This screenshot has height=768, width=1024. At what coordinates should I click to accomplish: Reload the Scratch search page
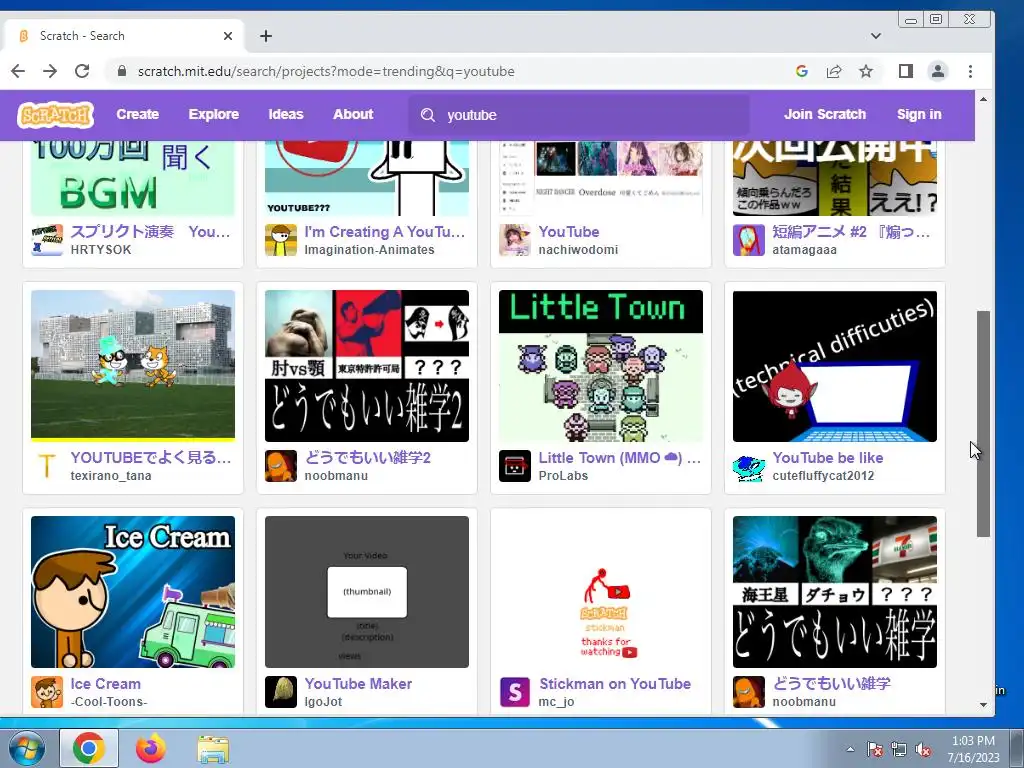point(82,71)
